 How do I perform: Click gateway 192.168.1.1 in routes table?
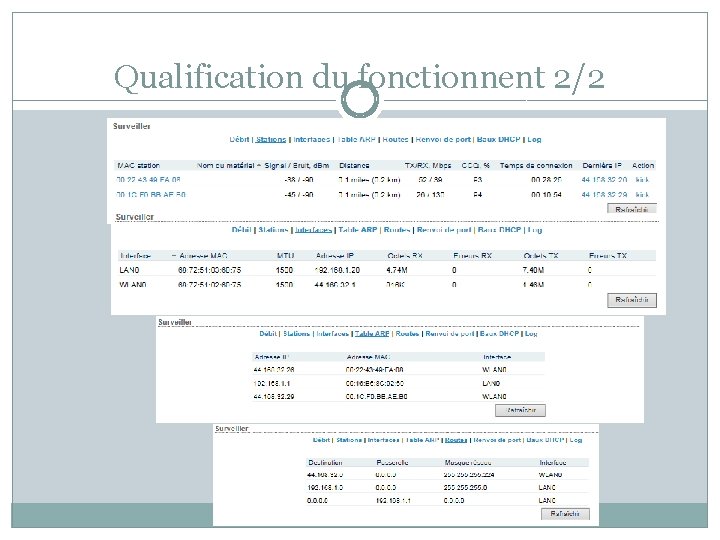click(x=393, y=501)
